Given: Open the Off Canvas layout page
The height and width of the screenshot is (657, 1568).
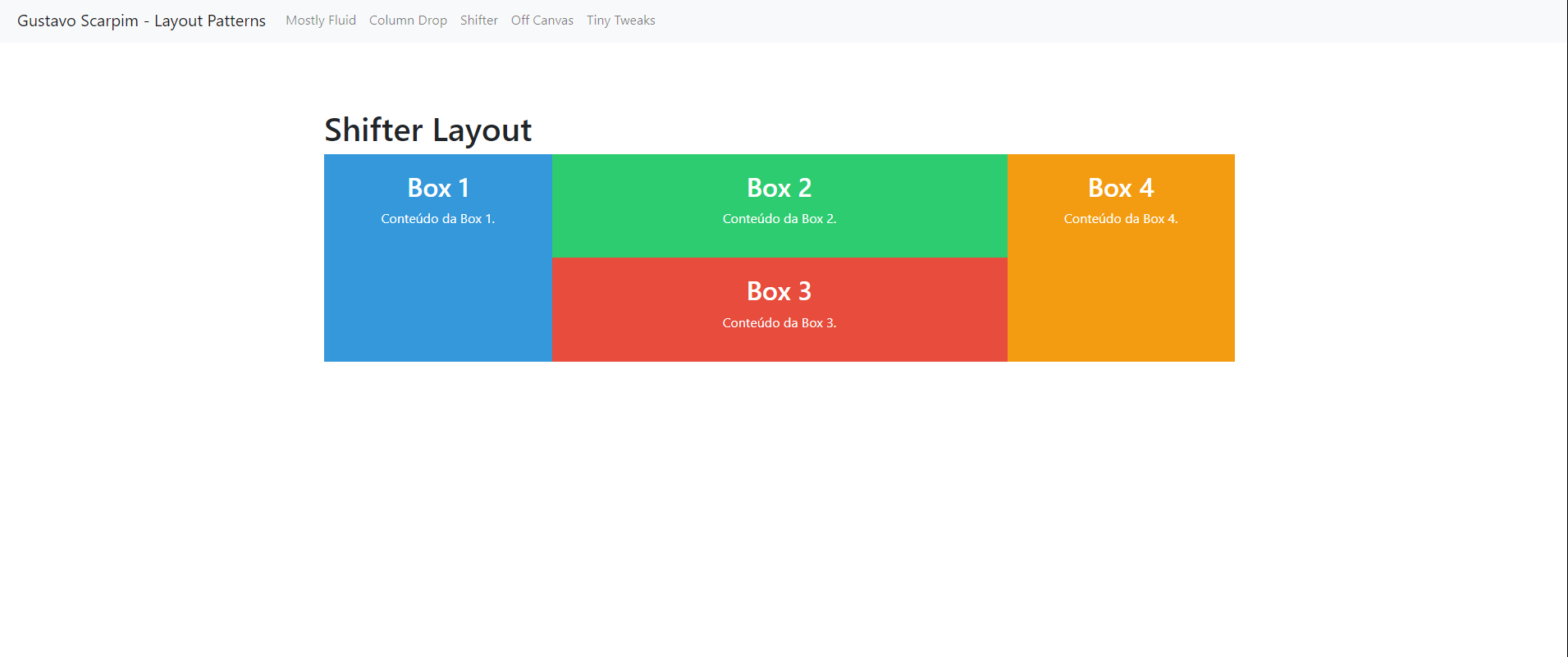Looking at the screenshot, I should click(542, 21).
